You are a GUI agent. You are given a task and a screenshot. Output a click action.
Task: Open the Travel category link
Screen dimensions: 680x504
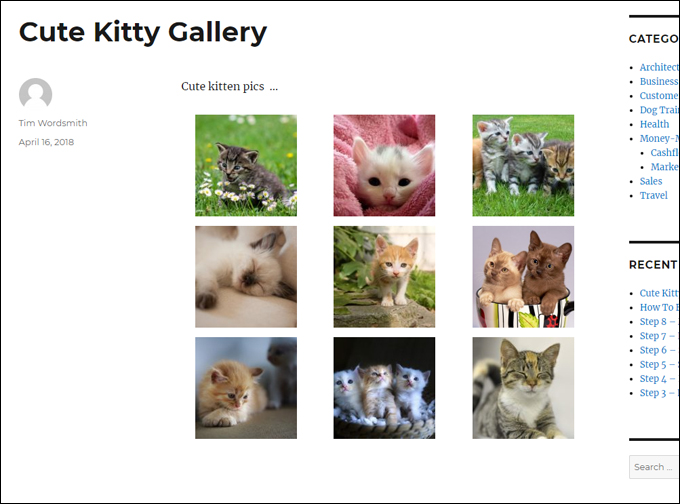(654, 195)
